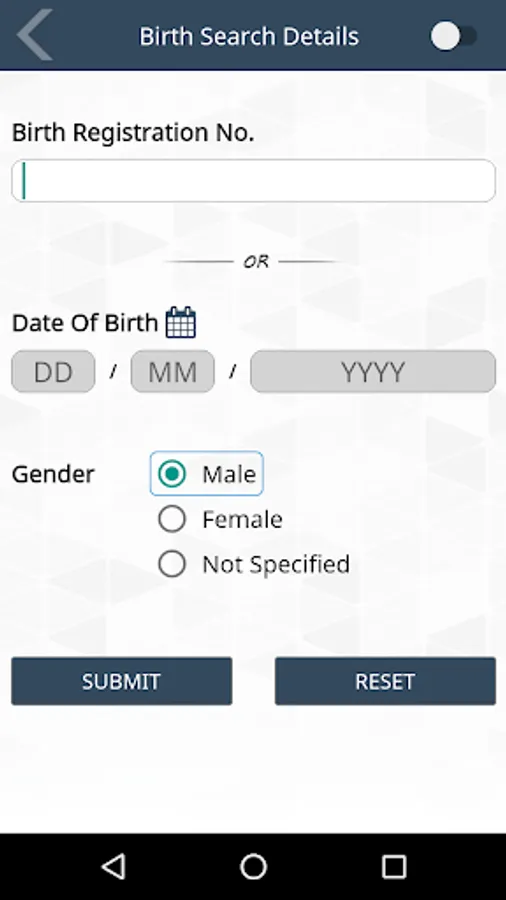Tap Android home circle button
Screen dimensions: 506x900
pos(253,866)
